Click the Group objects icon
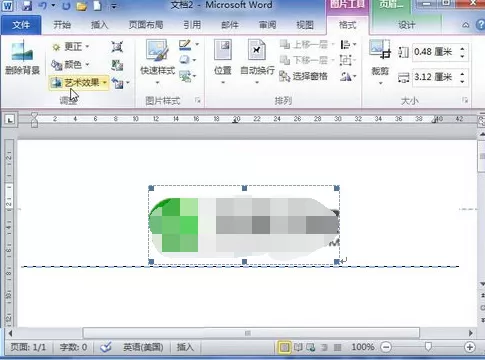 coord(345,60)
